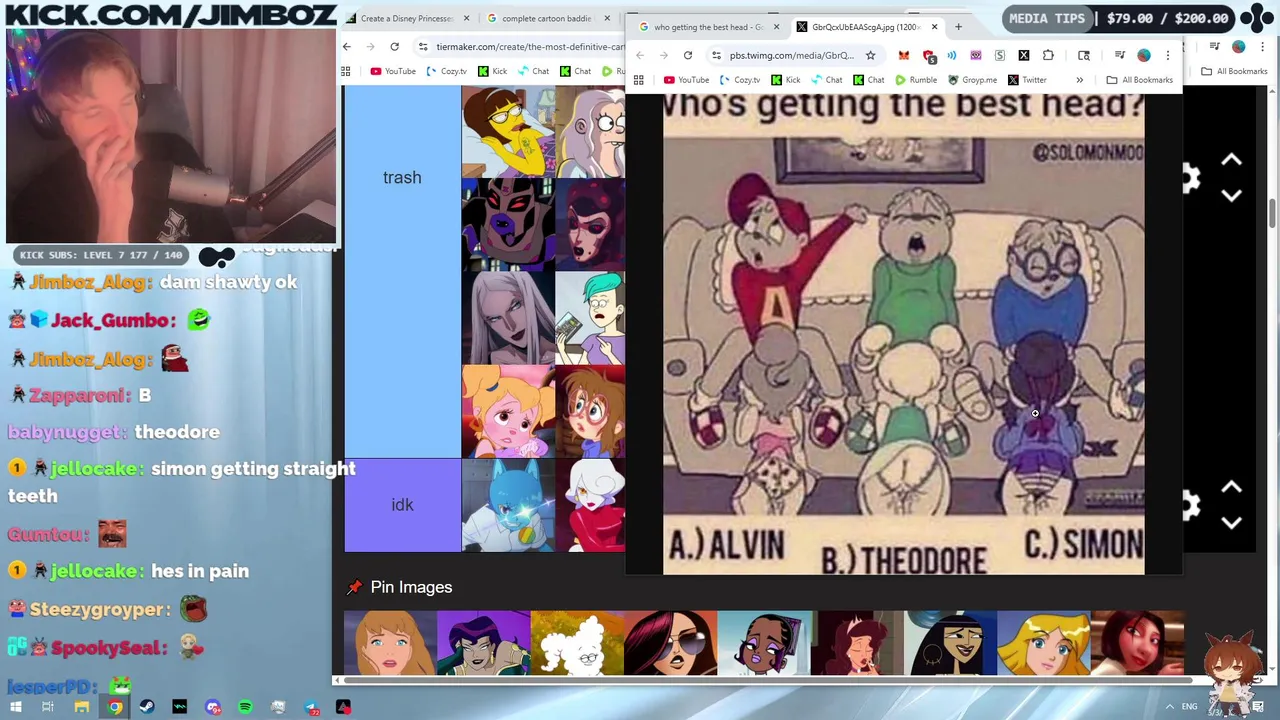Switch to Create a Disney Princesses tab
The width and height of the screenshot is (1280, 720).
[406, 18]
